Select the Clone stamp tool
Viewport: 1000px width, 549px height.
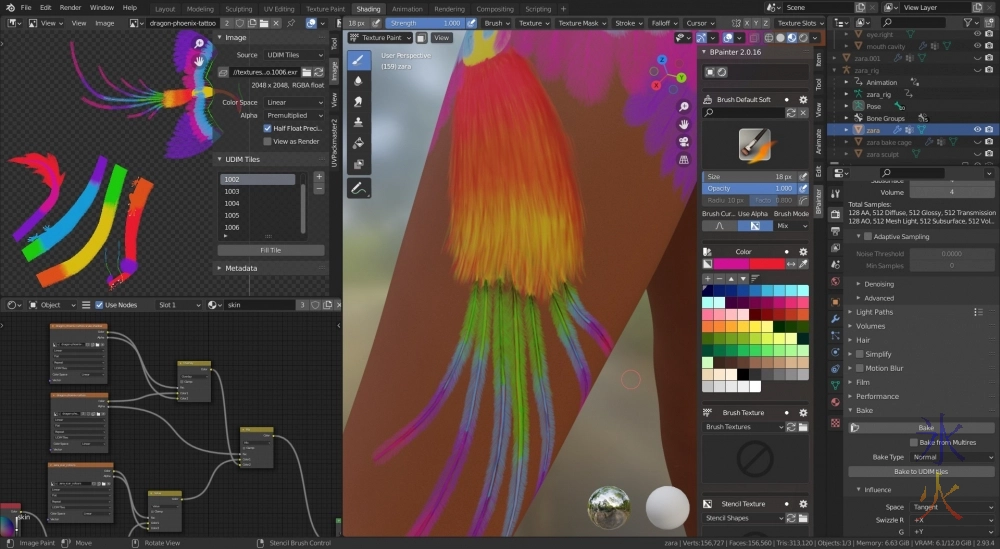tap(359, 122)
